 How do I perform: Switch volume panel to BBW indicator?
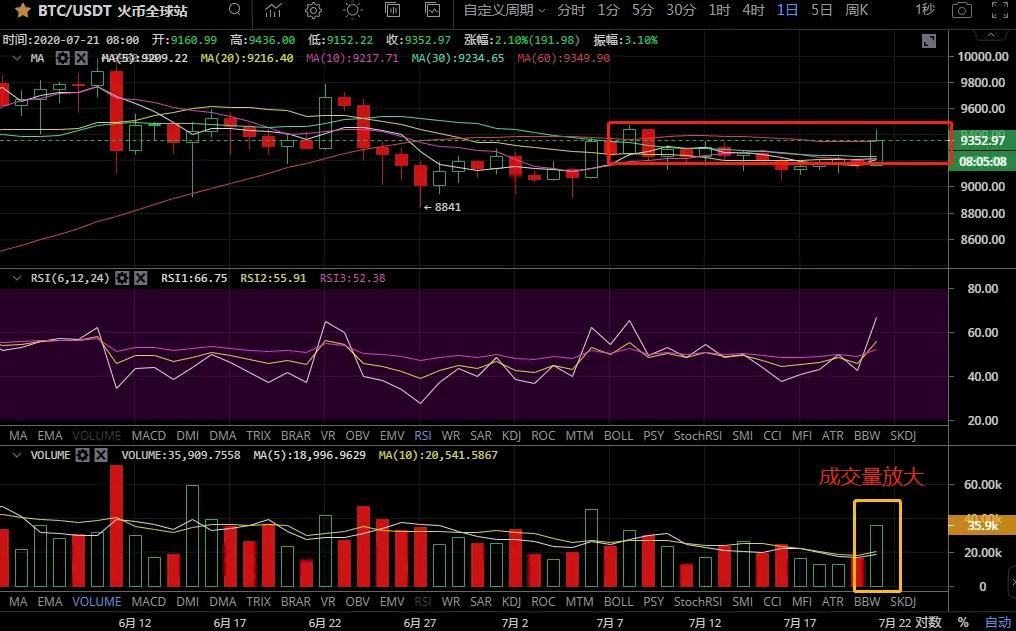click(x=867, y=601)
